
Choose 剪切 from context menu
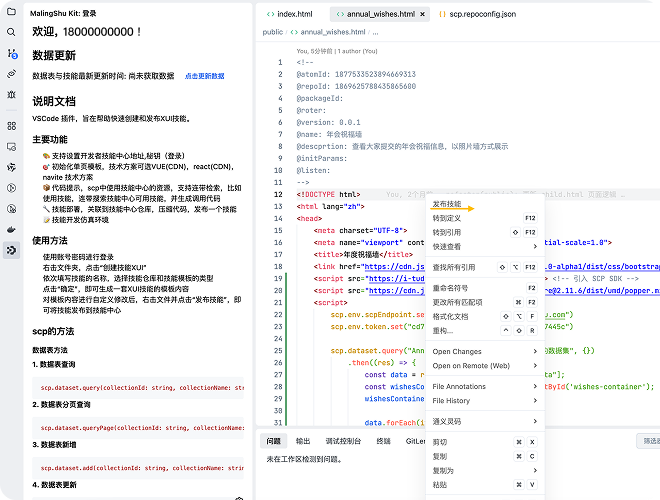point(485,442)
